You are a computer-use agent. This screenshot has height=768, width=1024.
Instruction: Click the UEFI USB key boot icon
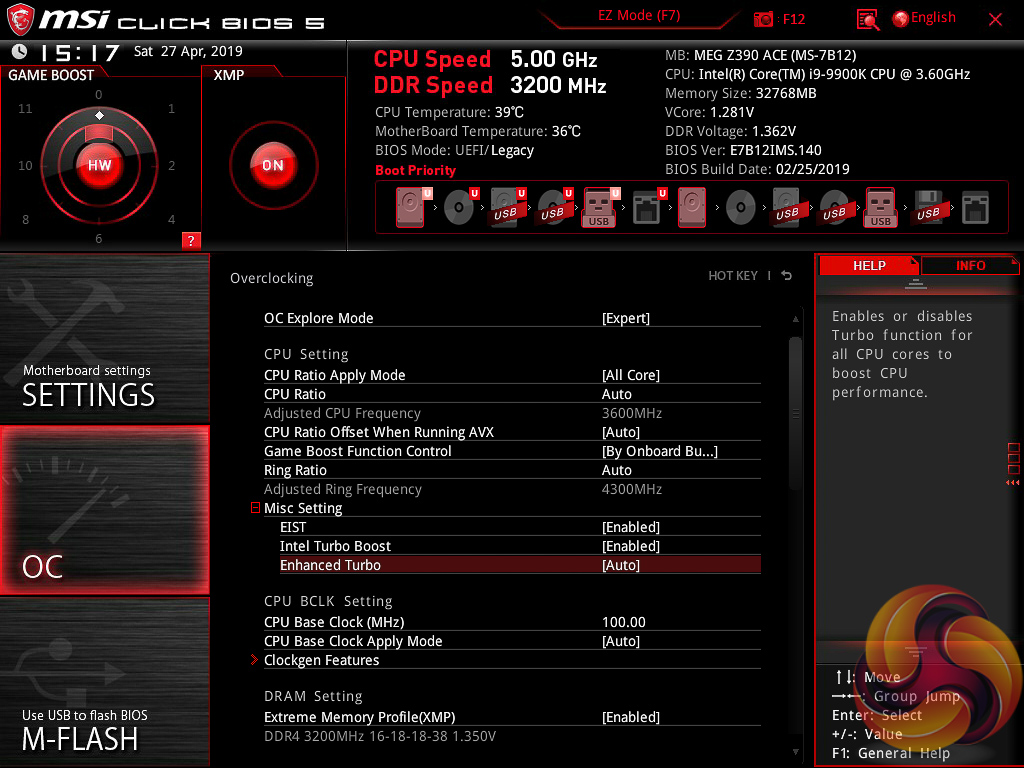point(600,208)
